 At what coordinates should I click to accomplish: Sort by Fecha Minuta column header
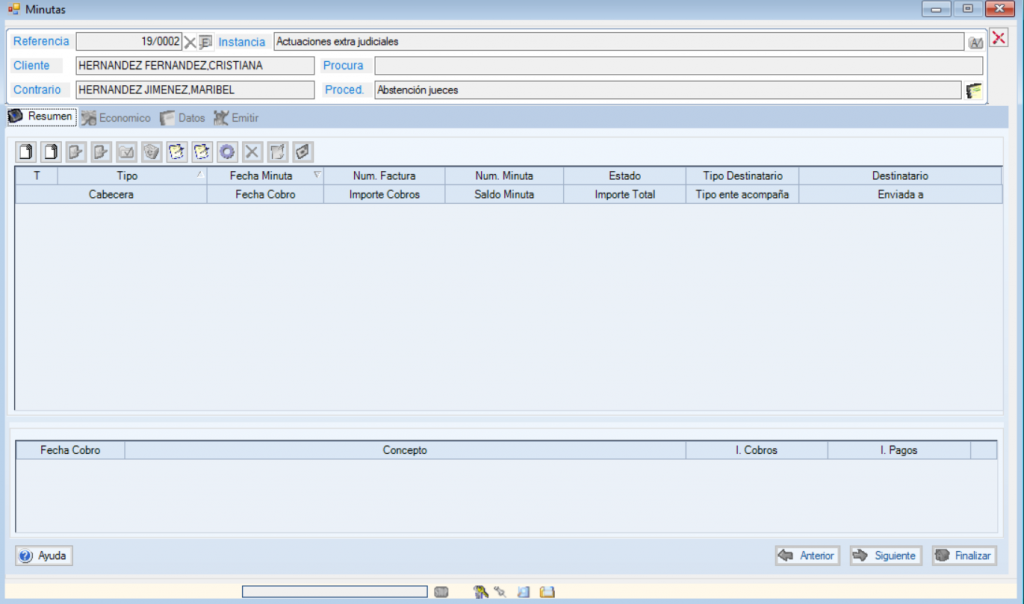click(x=260, y=175)
